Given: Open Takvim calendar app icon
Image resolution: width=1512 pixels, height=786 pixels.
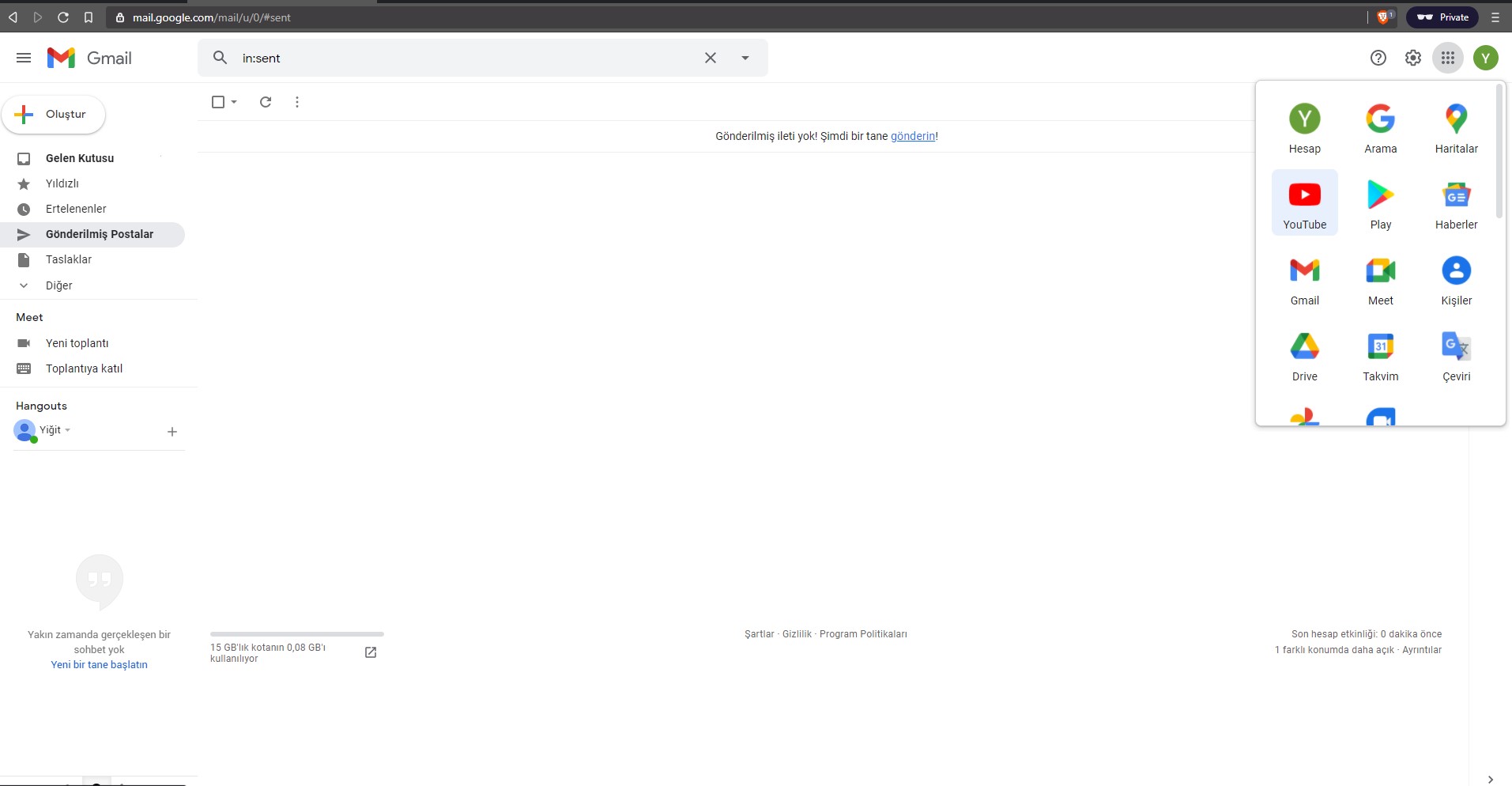Looking at the screenshot, I should tap(1380, 354).
